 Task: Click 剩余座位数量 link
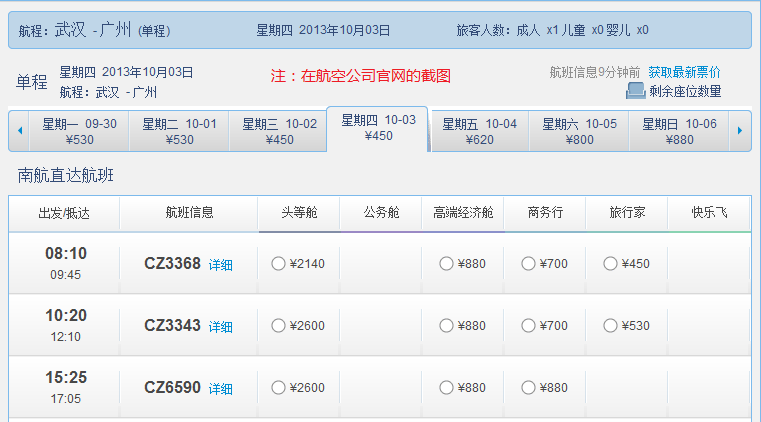pyautogui.click(x=685, y=92)
